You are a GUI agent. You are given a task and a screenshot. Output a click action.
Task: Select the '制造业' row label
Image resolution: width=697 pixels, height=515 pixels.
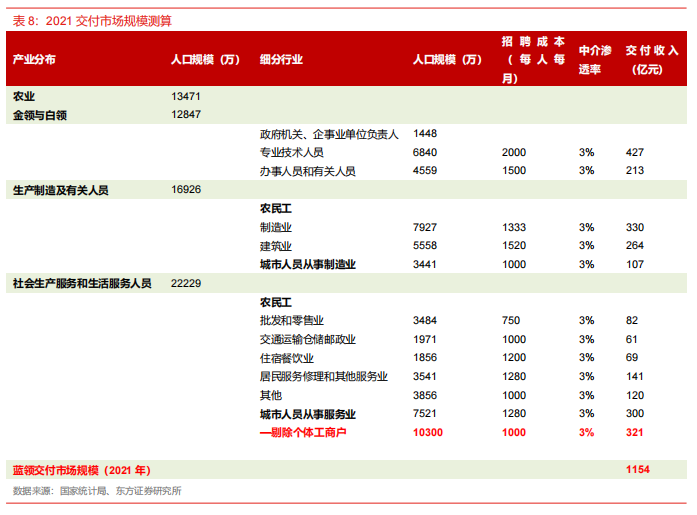pos(276,228)
